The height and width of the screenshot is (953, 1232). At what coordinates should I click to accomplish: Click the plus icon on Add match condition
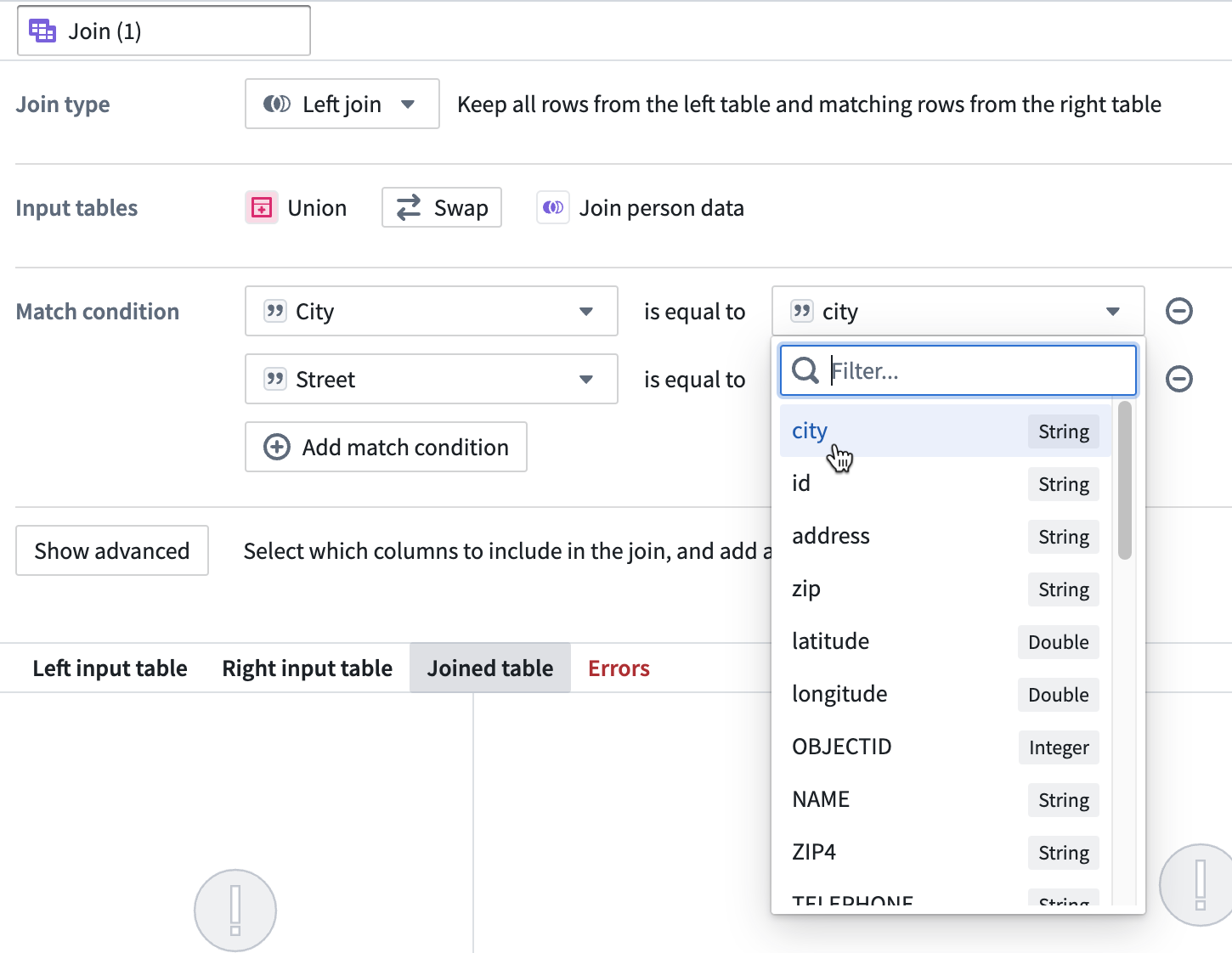point(277,447)
